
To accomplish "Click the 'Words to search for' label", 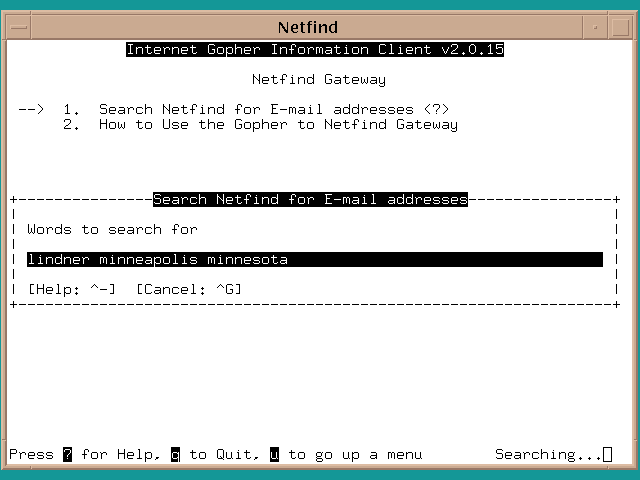I will [112, 229].
